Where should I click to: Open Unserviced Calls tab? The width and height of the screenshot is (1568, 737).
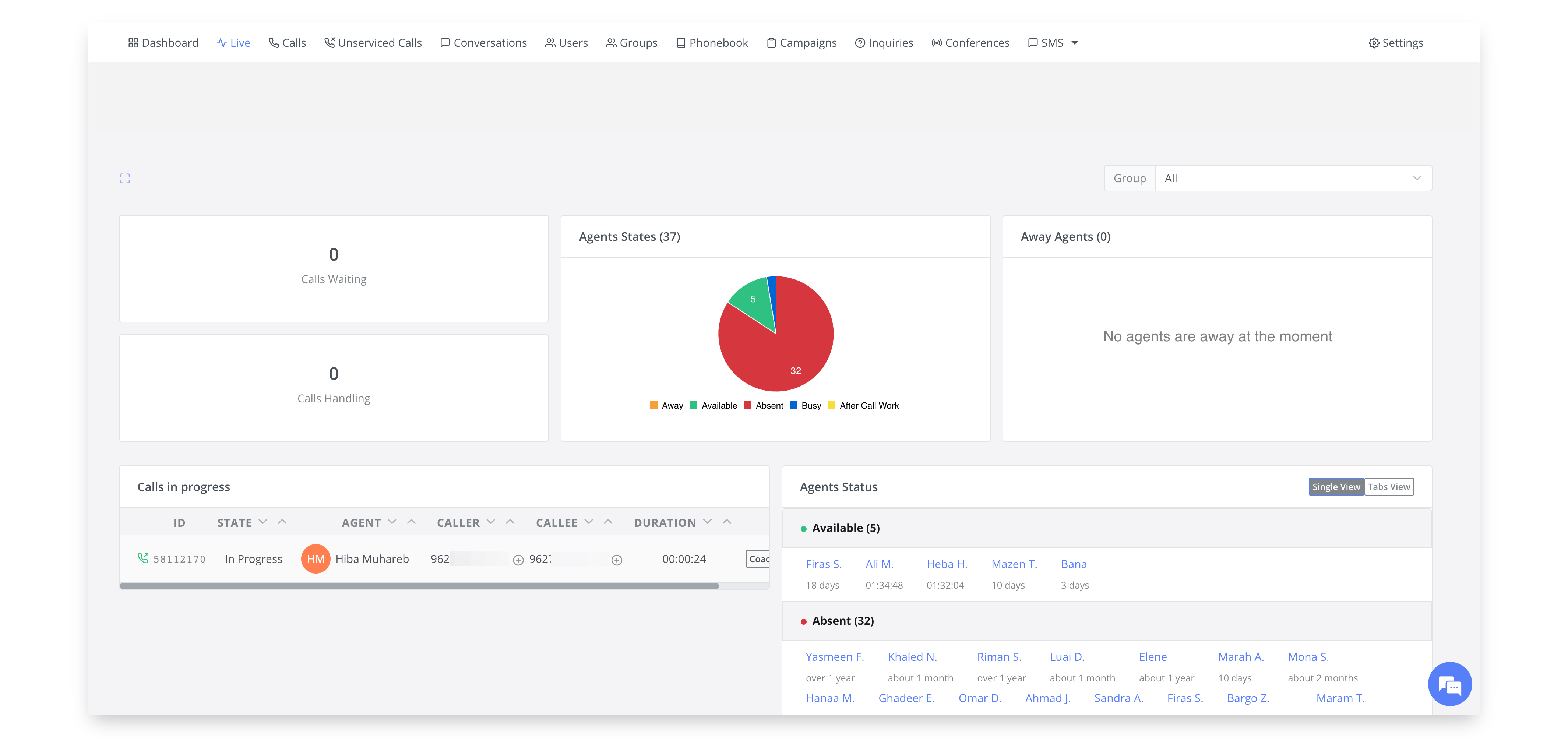click(x=373, y=43)
